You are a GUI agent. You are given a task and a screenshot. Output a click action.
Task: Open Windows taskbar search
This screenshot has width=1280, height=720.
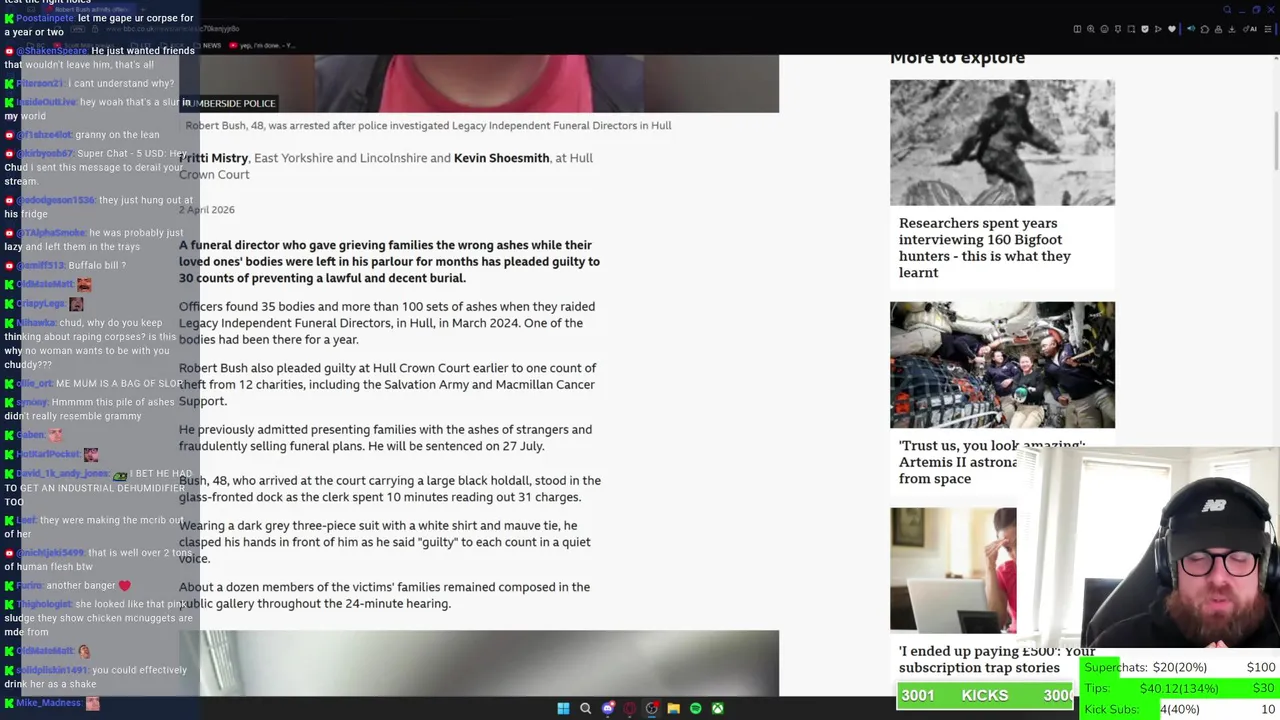click(585, 708)
